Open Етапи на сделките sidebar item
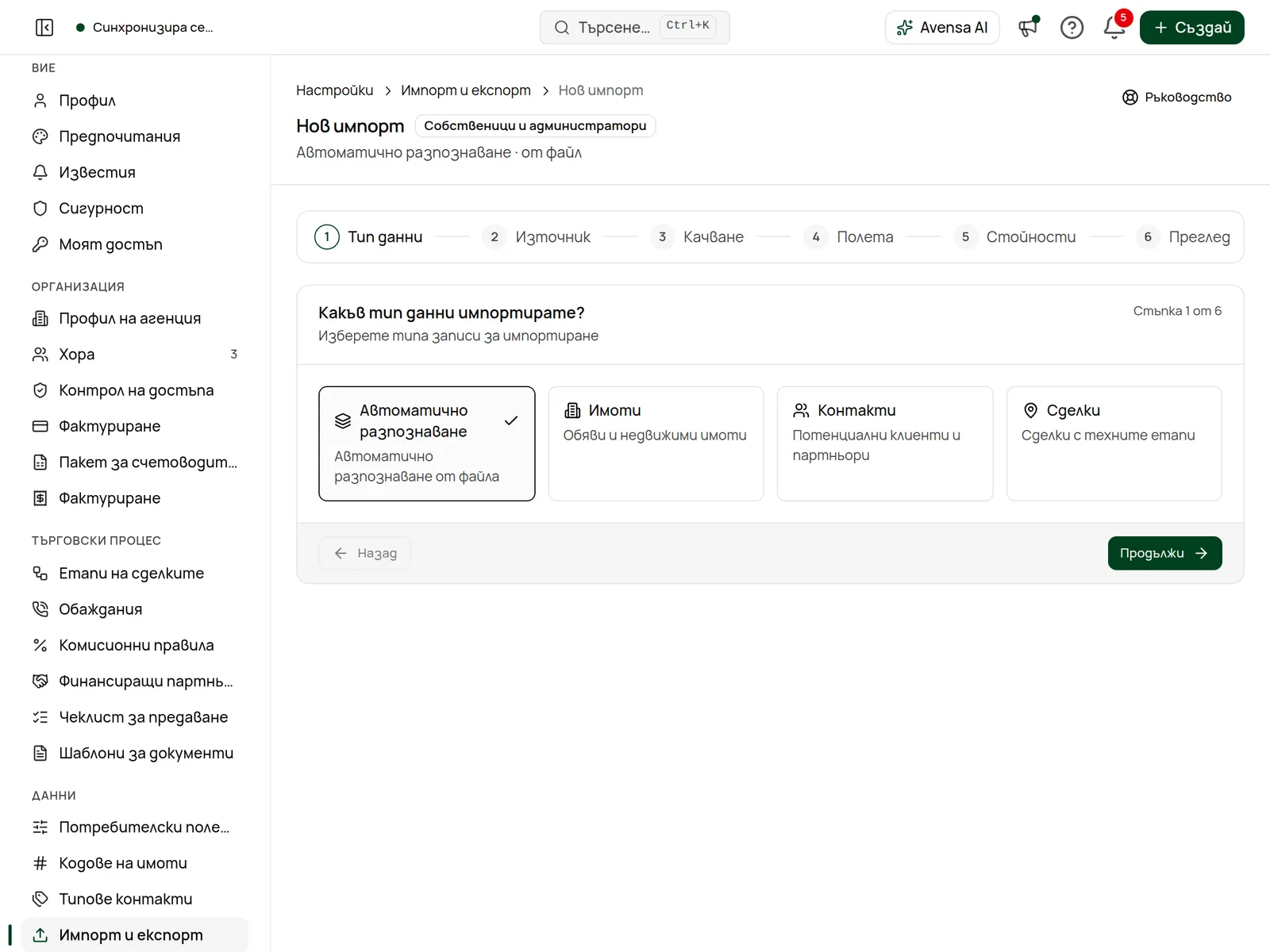1270x952 pixels. pos(135,574)
